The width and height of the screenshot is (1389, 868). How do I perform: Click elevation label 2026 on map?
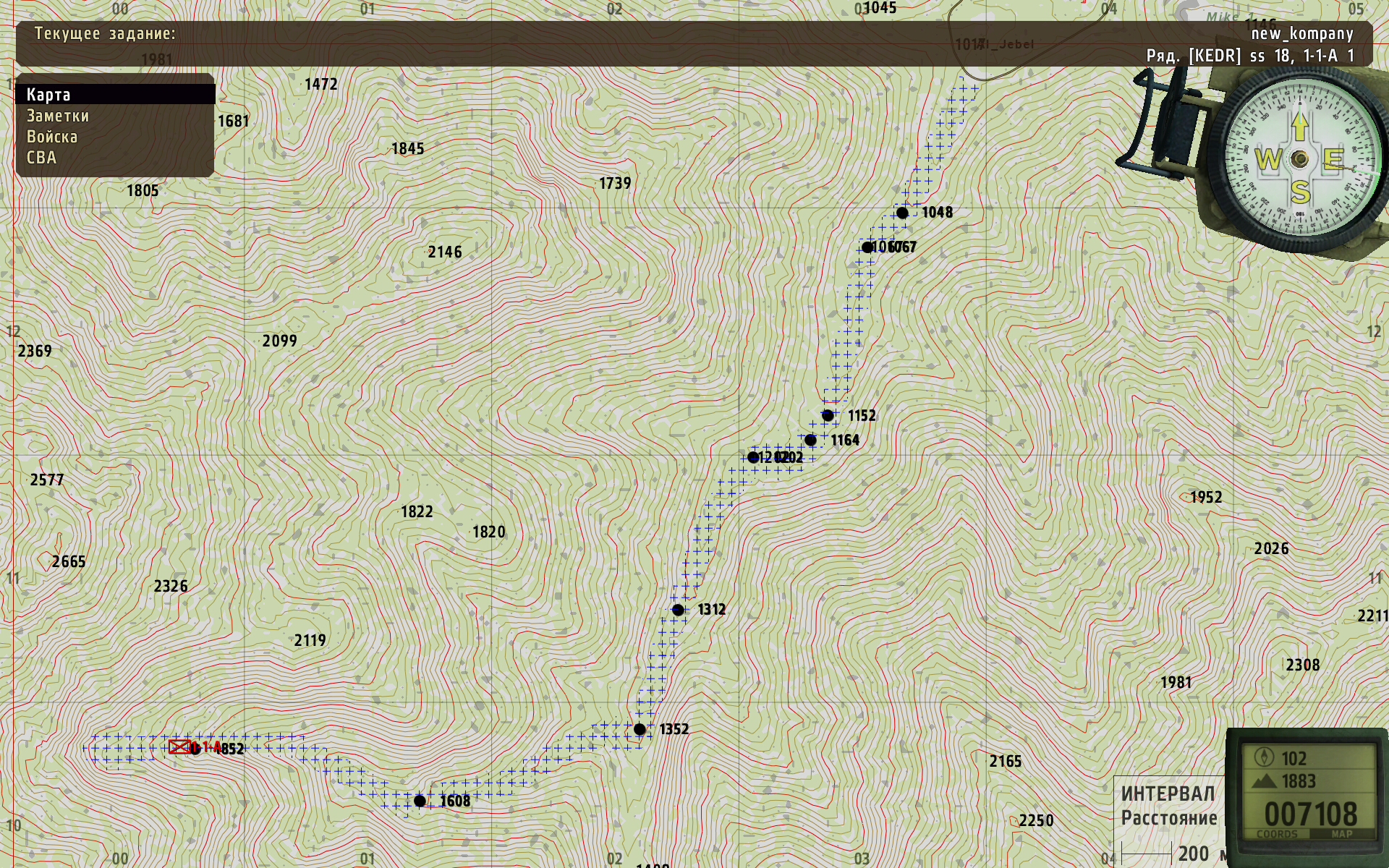pyautogui.click(x=1272, y=549)
